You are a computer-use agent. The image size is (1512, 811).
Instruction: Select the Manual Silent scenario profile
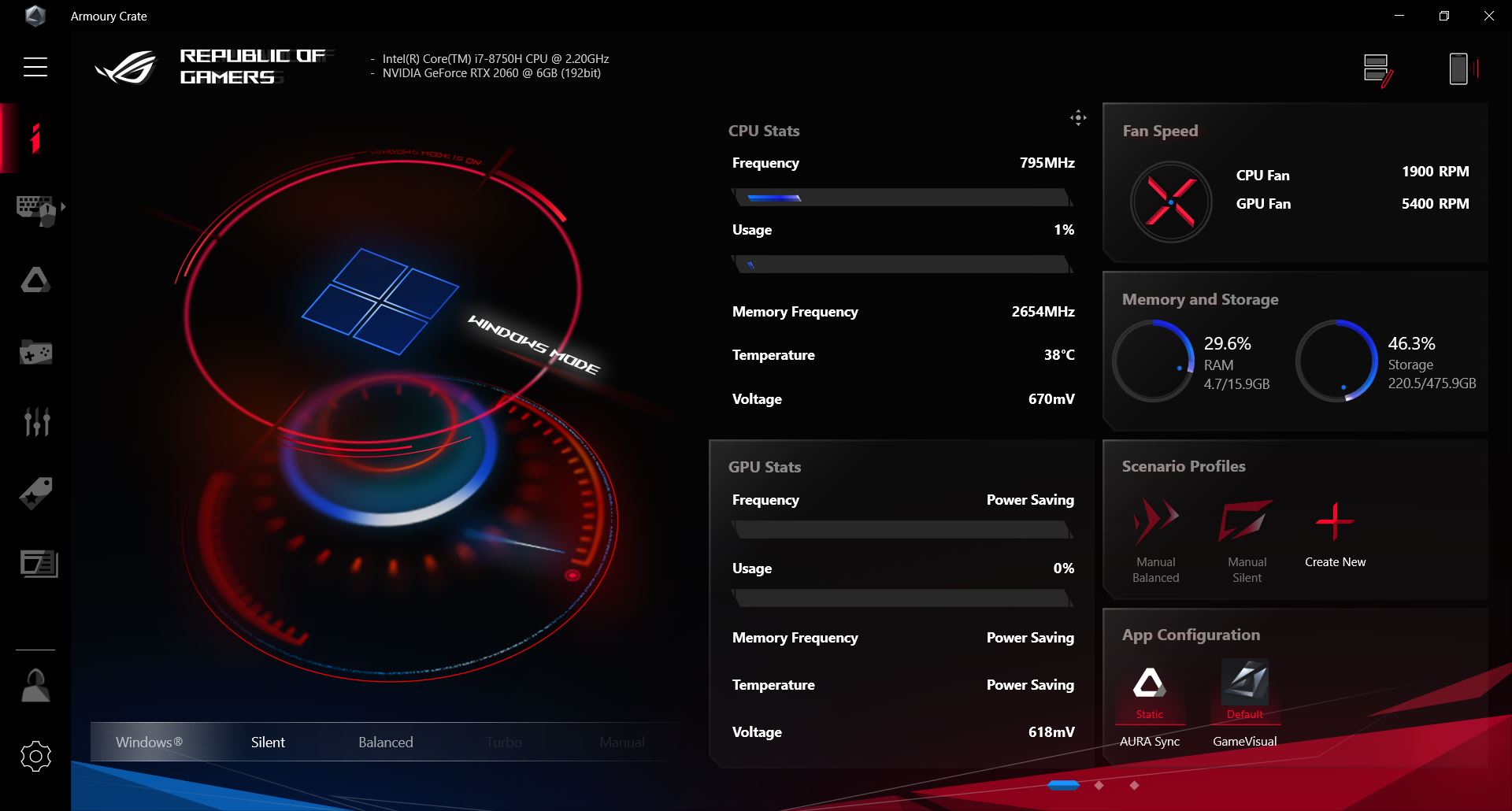(1247, 541)
